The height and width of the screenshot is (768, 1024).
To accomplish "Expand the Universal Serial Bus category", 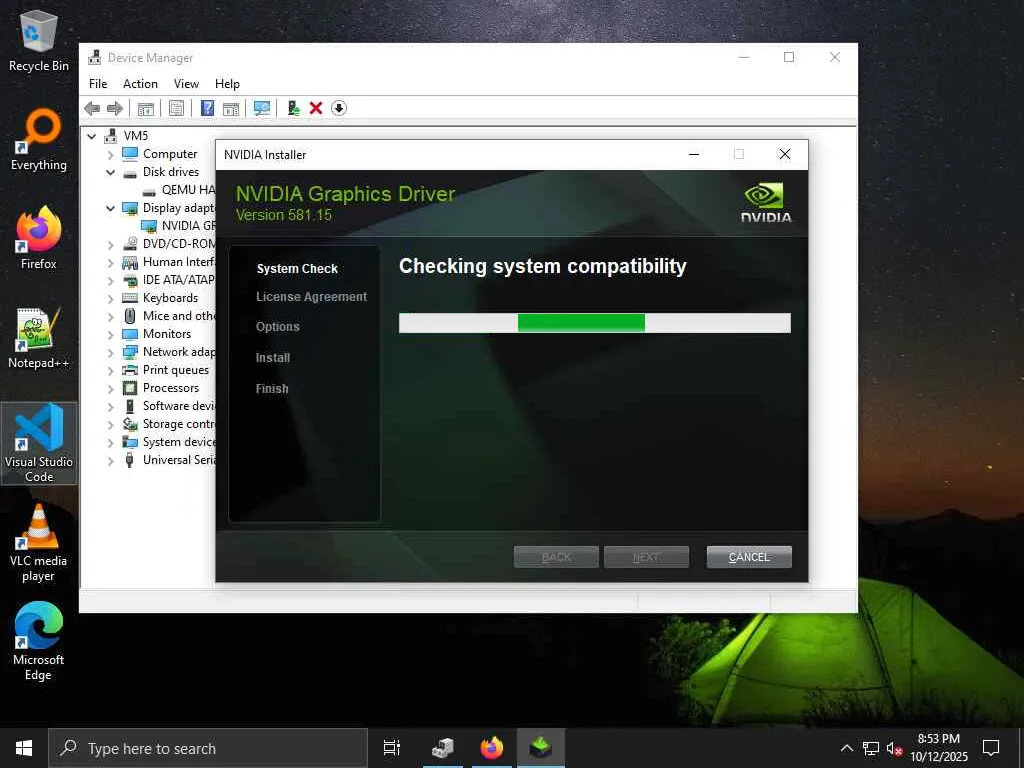I will click(110, 460).
